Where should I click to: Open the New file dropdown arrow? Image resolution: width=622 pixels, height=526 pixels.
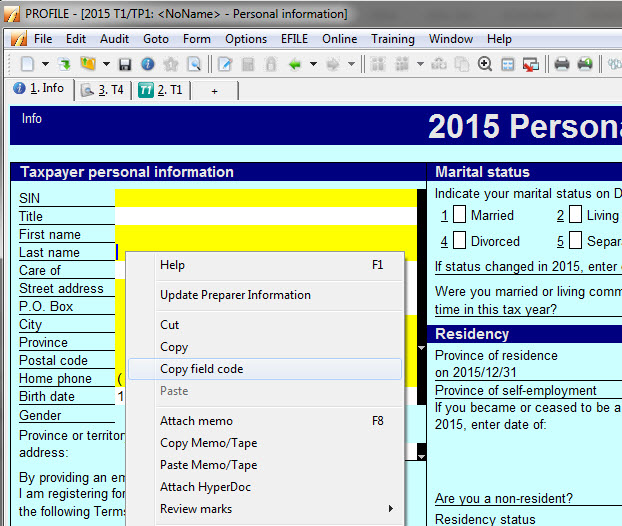[45, 63]
